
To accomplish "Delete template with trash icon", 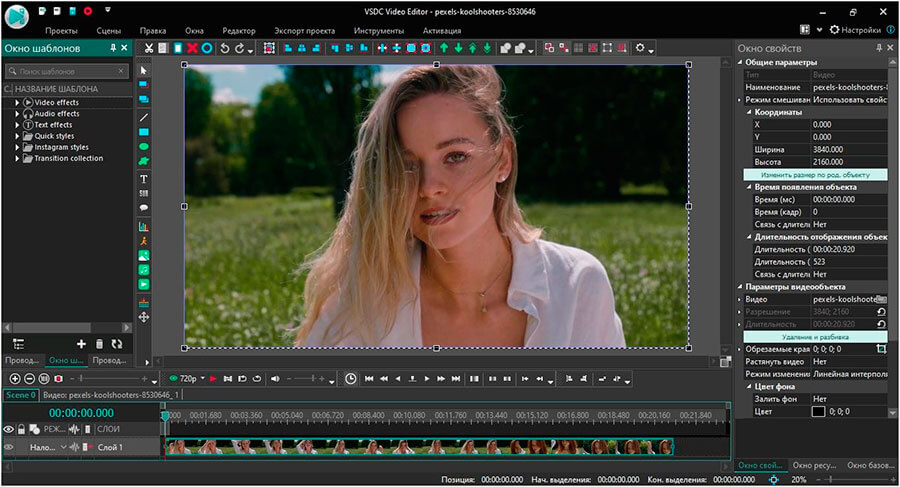I will pos(99,343).
